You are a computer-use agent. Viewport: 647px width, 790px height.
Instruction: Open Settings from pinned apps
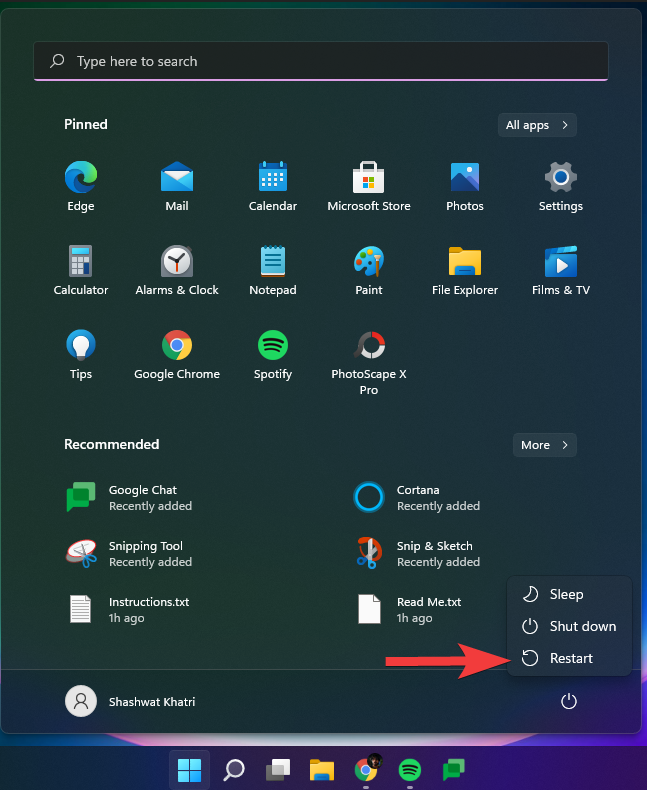click(x=561, y=186)
